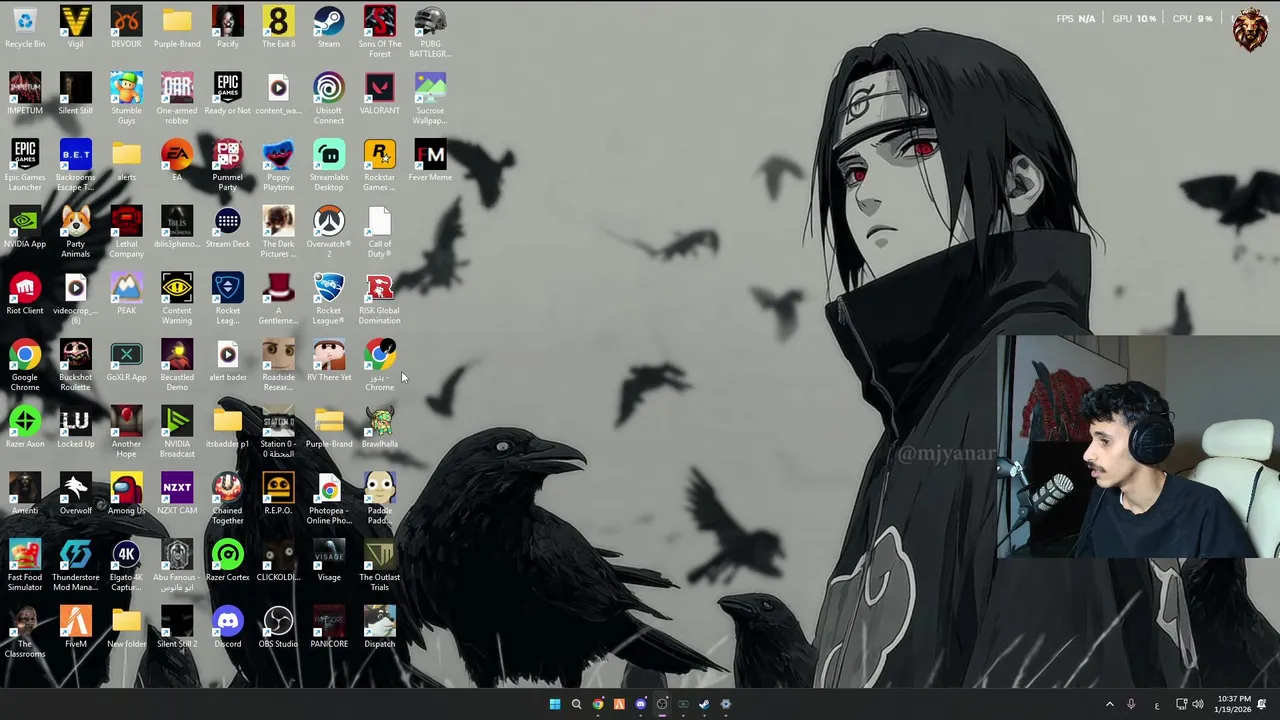Image resolution: width=1280 pixels, height=720 pixels.
Task: Click the Thunderstore Mod Manager shortcut
Action: click(x=75, y=566)
